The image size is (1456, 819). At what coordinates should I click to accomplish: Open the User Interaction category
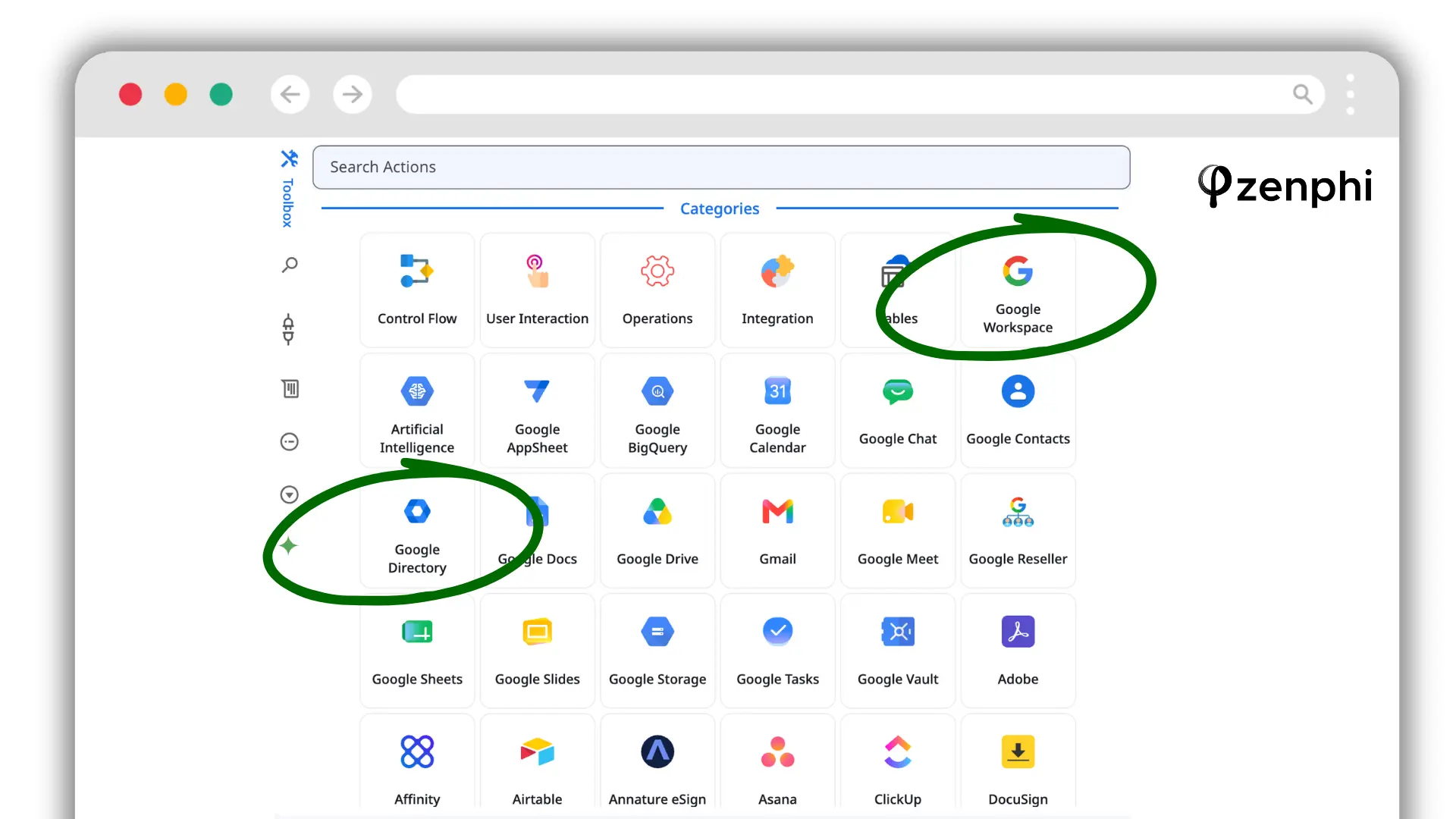click(x=537, y=290)
